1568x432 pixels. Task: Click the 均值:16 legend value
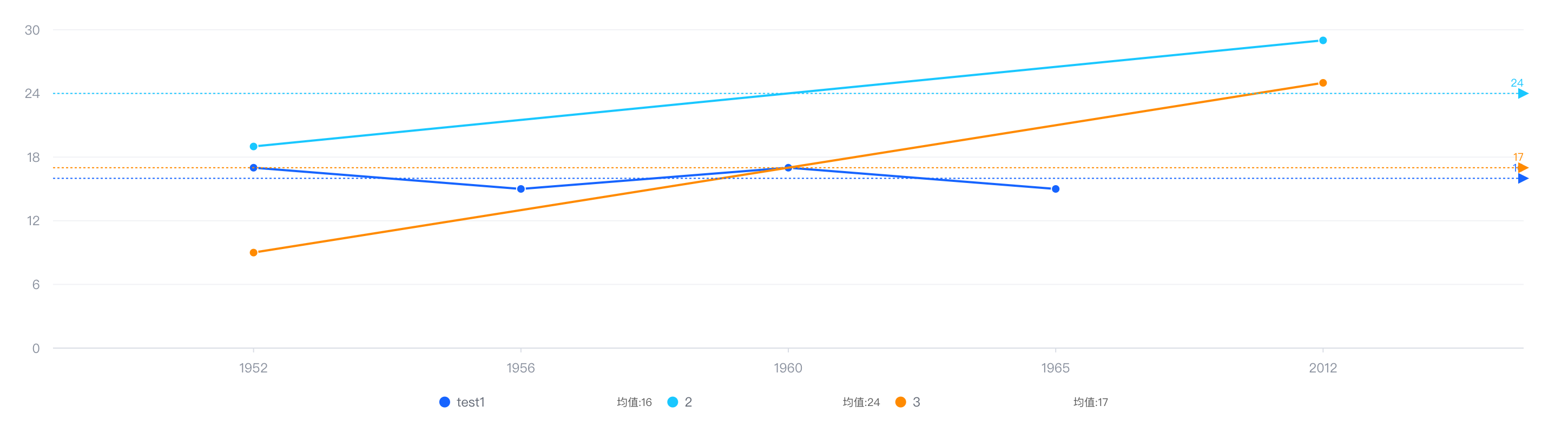pyautogui.click(x=634, y=402)
